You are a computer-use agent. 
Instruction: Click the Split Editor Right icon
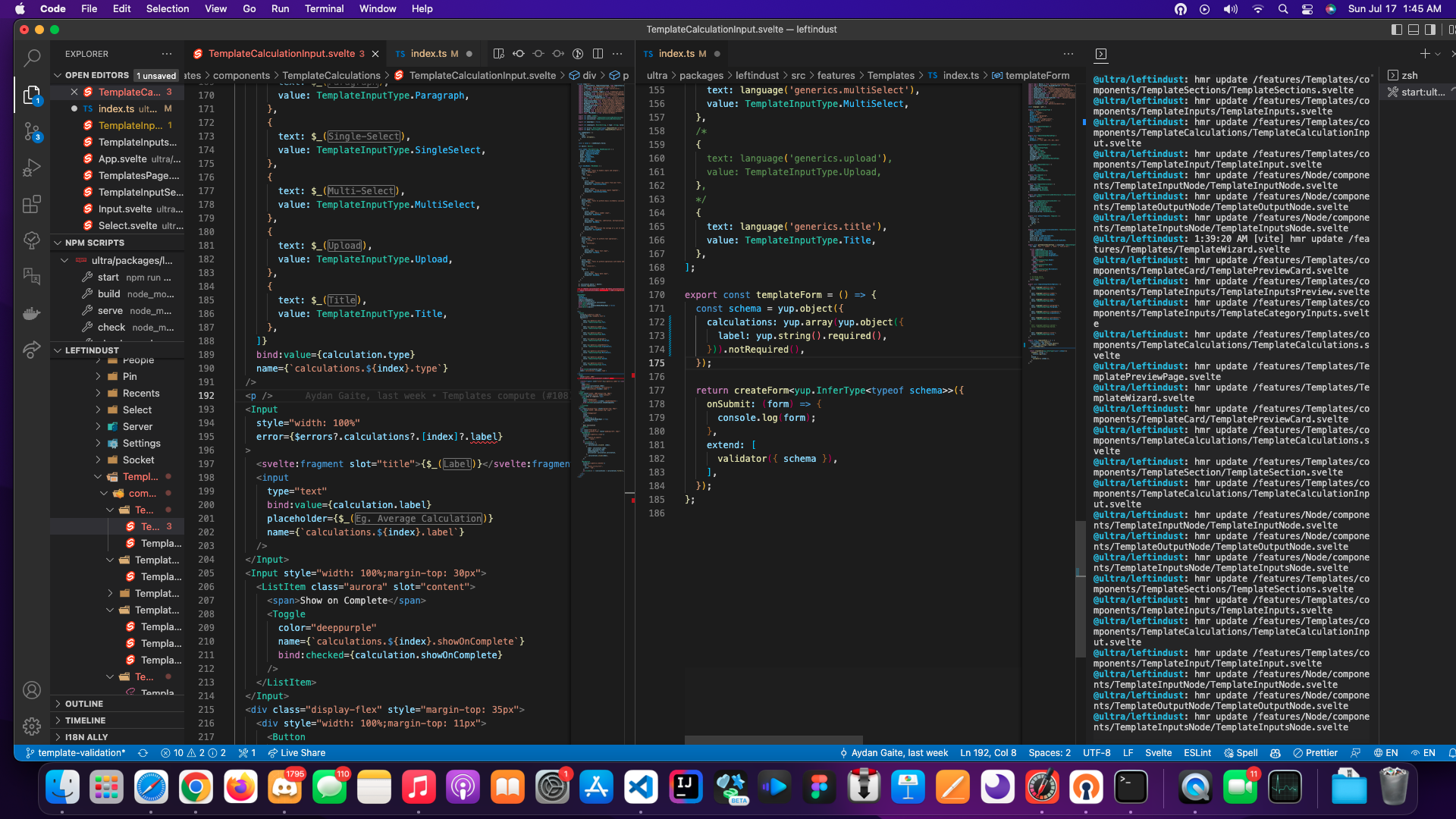tap(598, 54)
